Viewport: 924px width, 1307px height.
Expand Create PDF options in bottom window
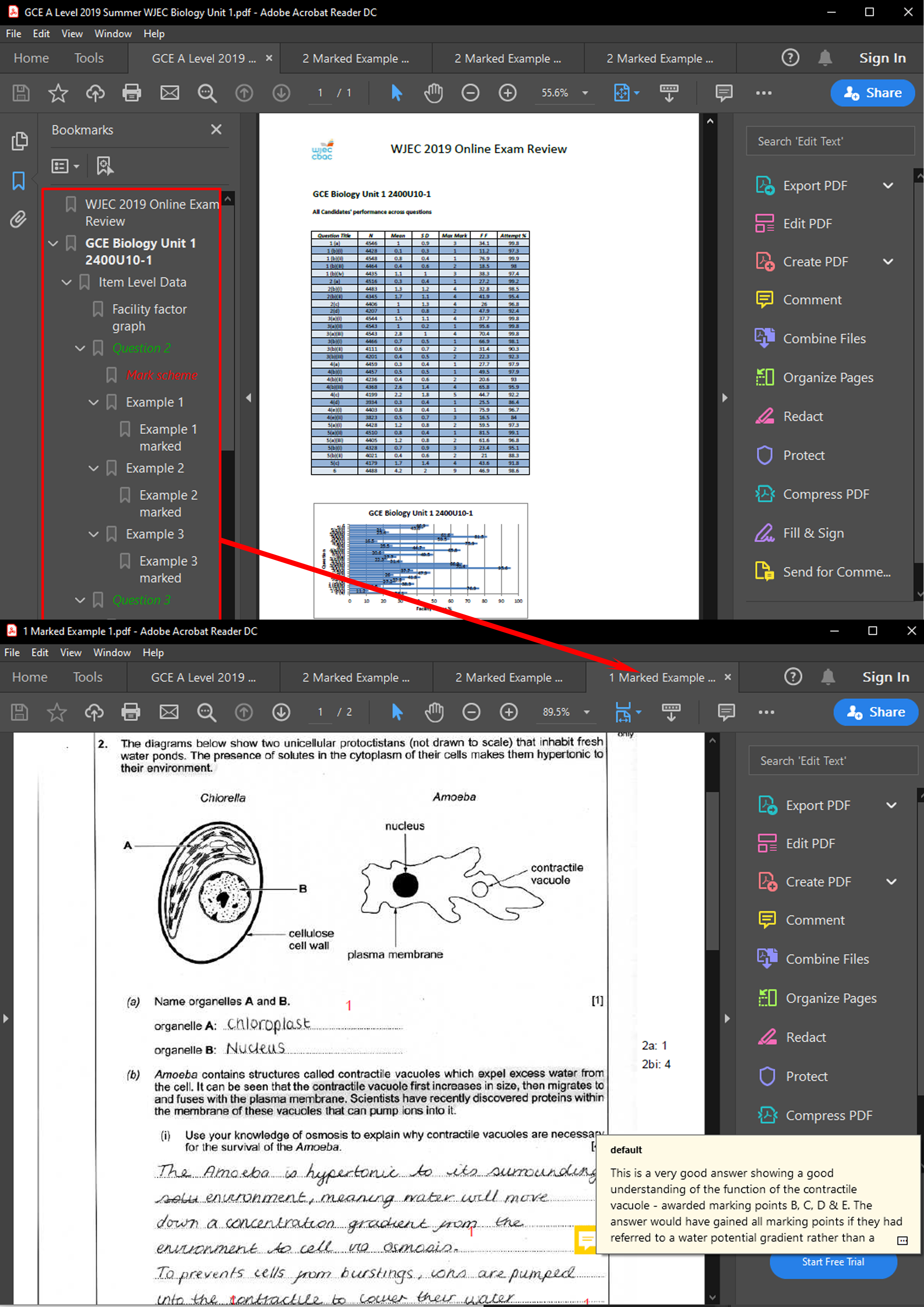pos(892,882)
